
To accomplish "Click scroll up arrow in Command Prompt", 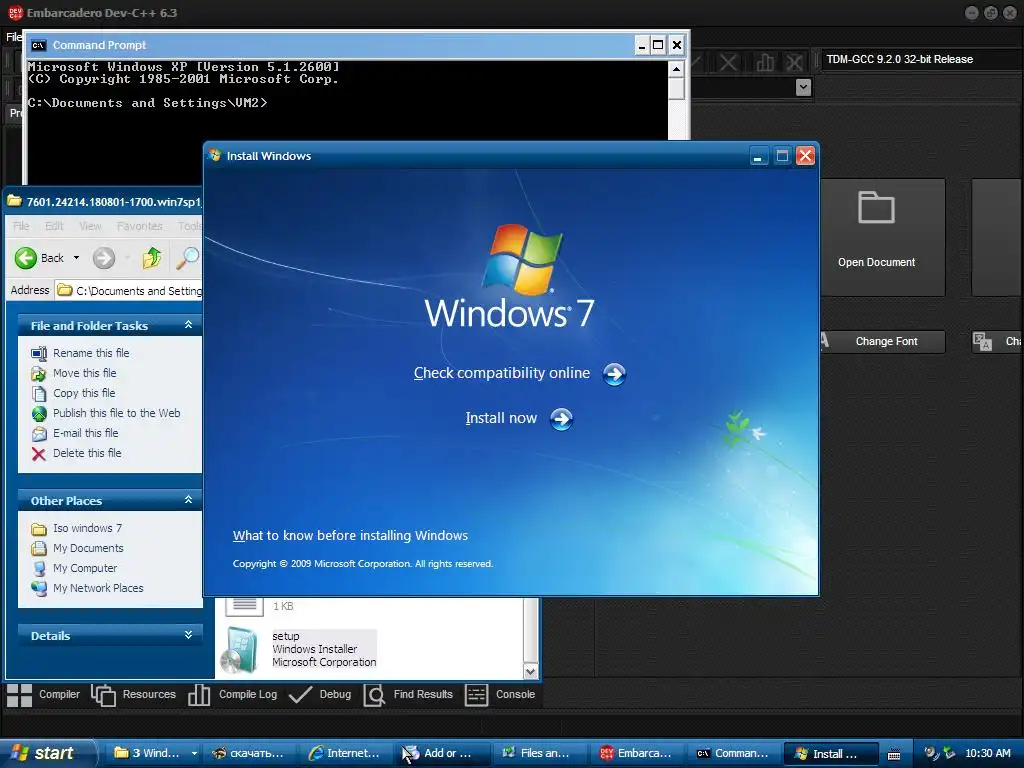I will [x=676, y=69].
